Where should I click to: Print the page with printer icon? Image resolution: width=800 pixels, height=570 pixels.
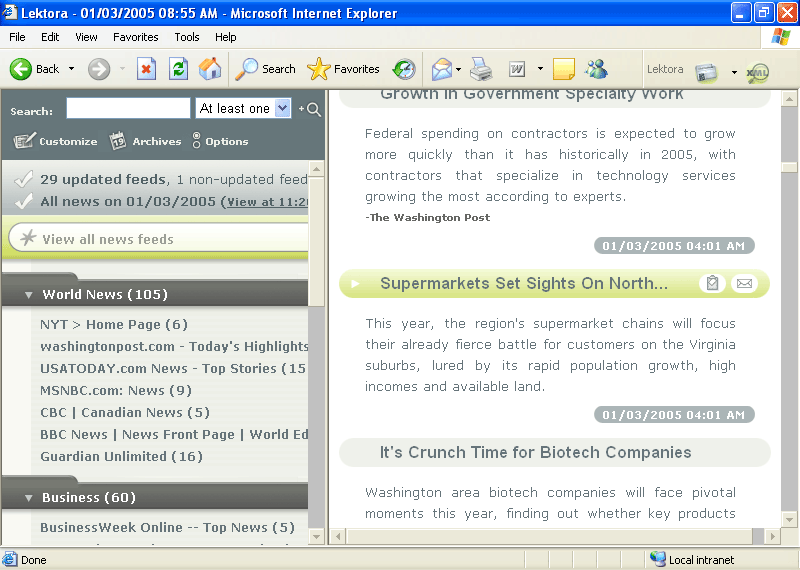tap(481, 69)
